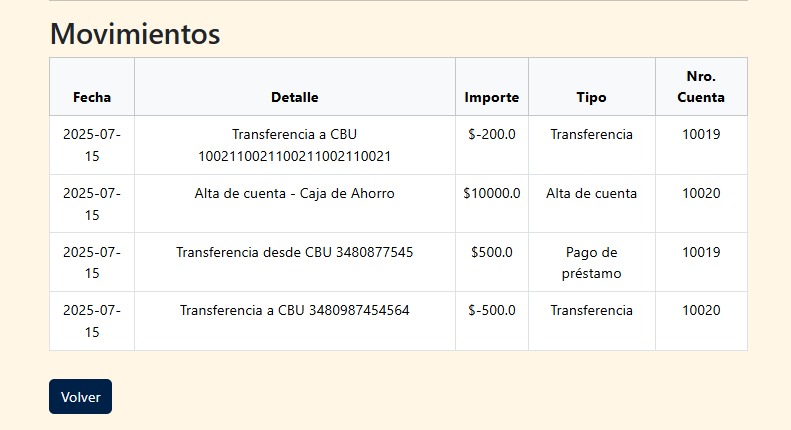The image size is (791, 430).
Task: Click "Alta de cuenta" in the Tipo column
Action: click(591, 193)
